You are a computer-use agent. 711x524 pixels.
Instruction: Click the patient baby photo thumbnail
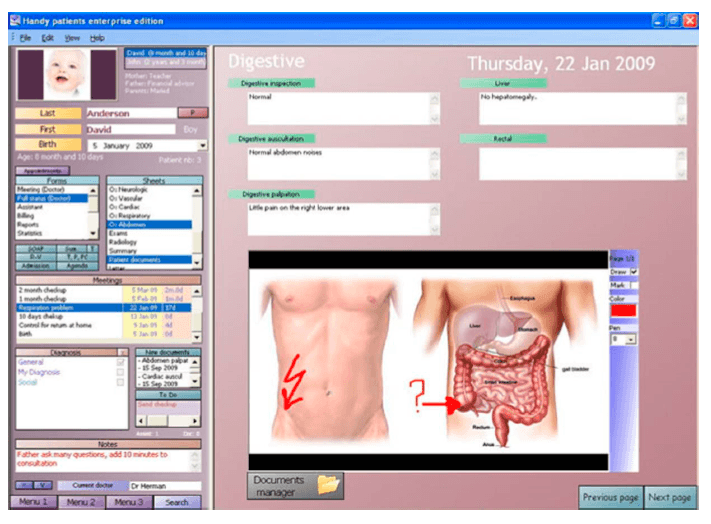(67, 73)
